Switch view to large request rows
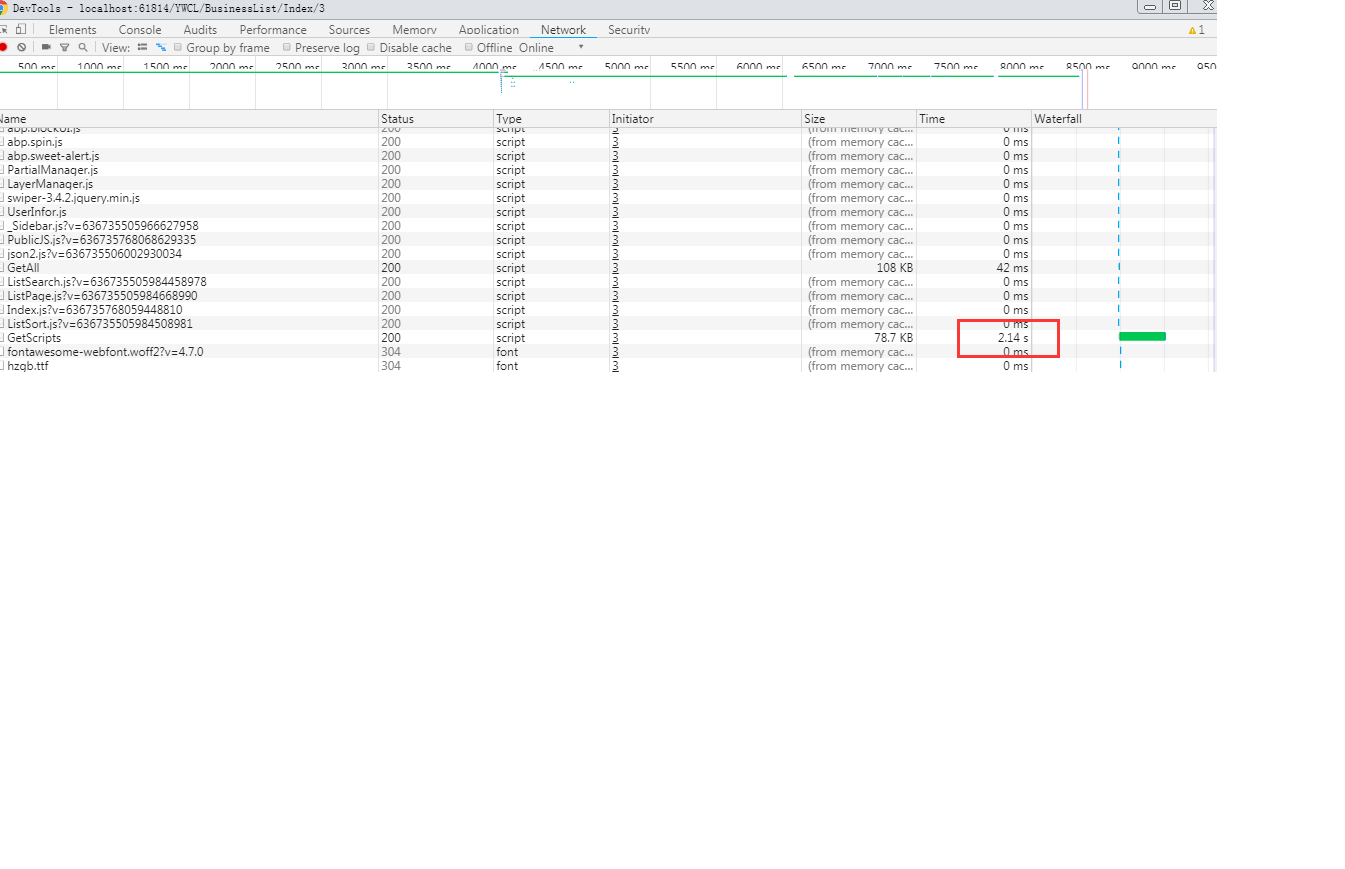The image size is (1345, 869). click(143, 47)
